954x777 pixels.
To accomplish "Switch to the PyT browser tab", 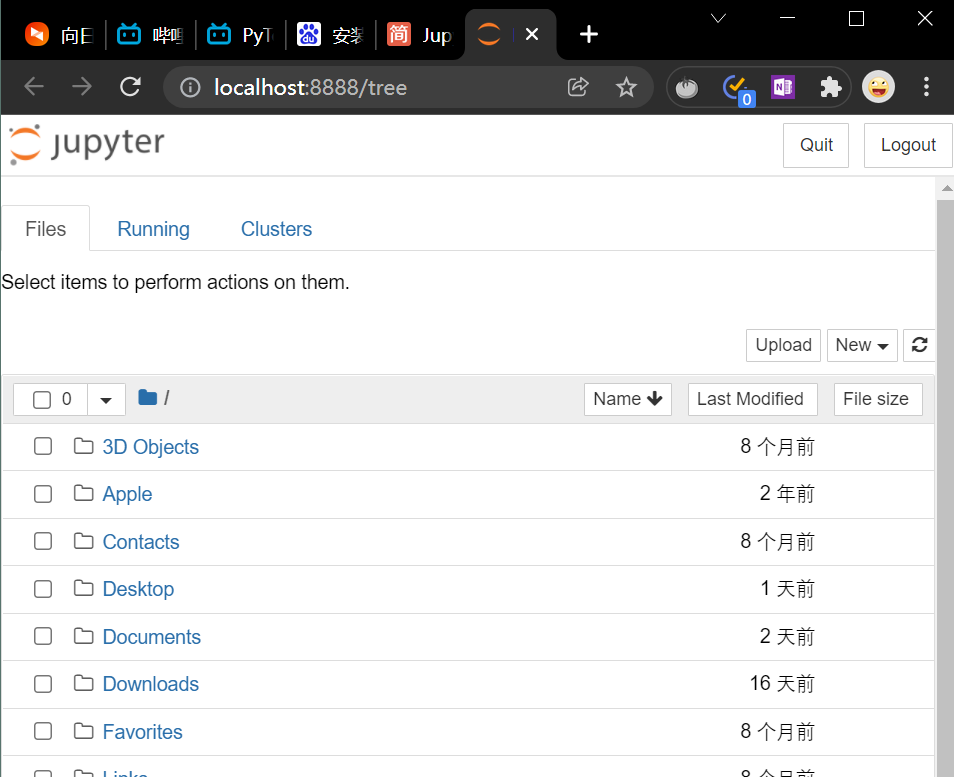I will click(241, 35).
